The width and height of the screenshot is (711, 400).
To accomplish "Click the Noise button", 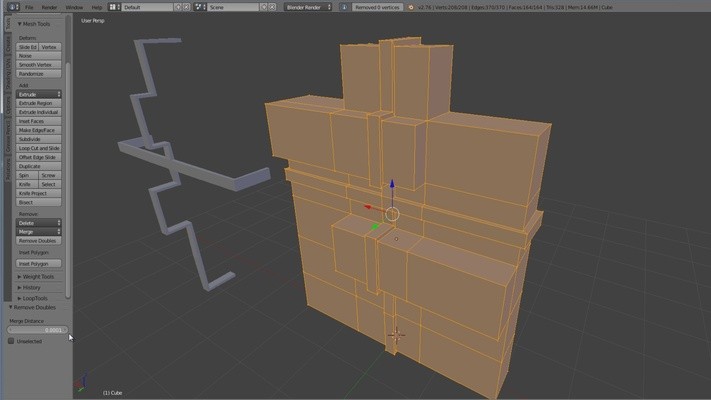I will (x=39, y=56).
